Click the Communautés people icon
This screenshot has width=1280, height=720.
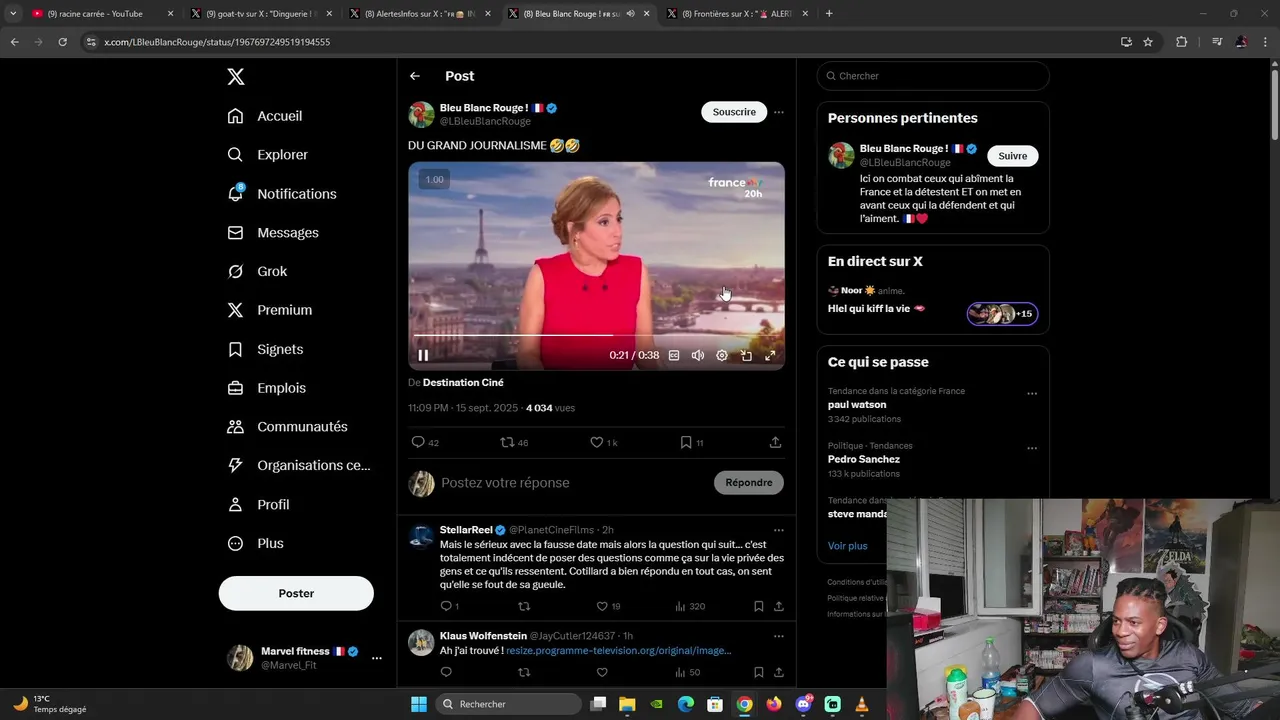click(x=236, y=427)
